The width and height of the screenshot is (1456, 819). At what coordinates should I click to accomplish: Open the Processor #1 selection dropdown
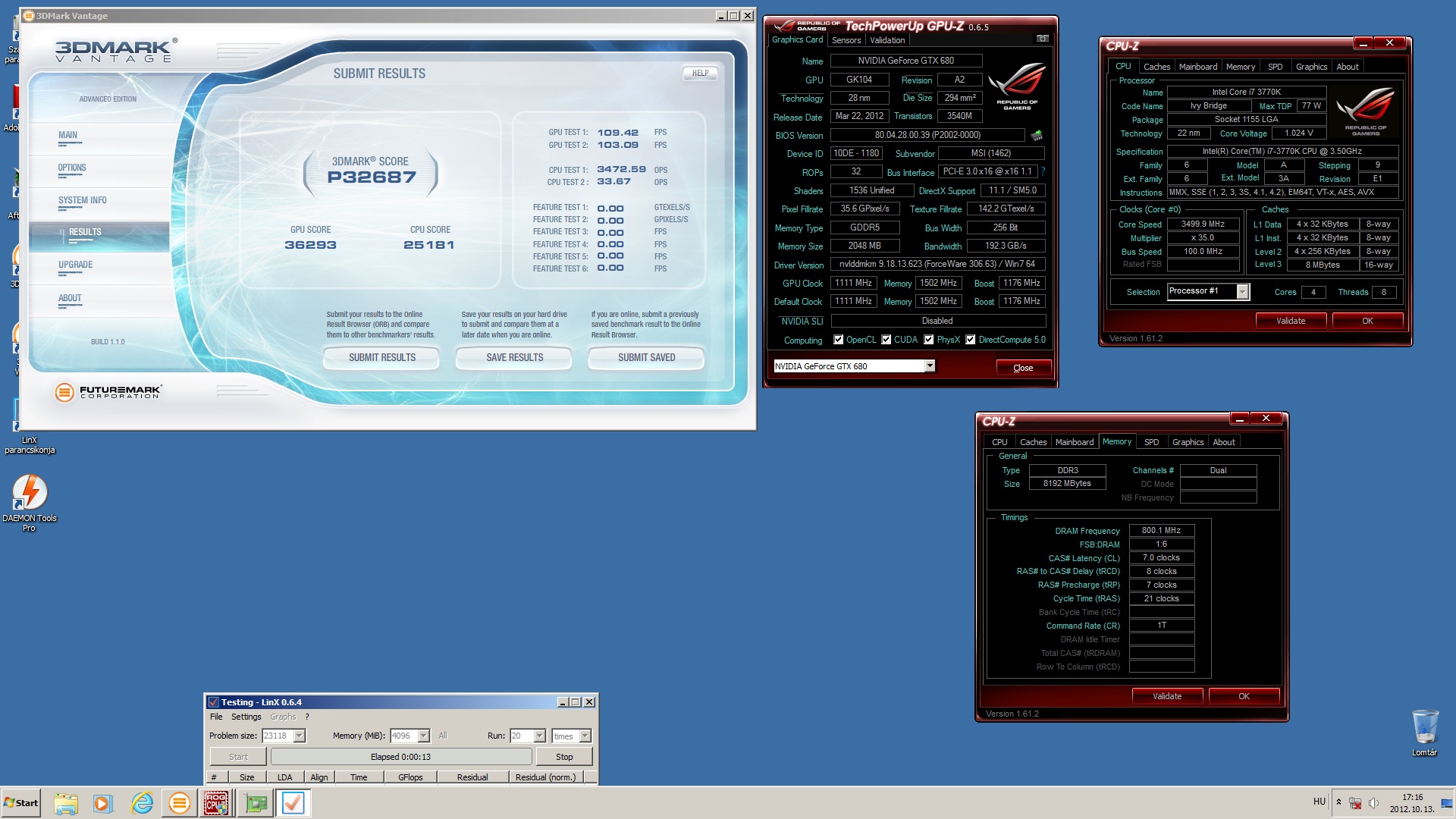(x=1242, y=292)
